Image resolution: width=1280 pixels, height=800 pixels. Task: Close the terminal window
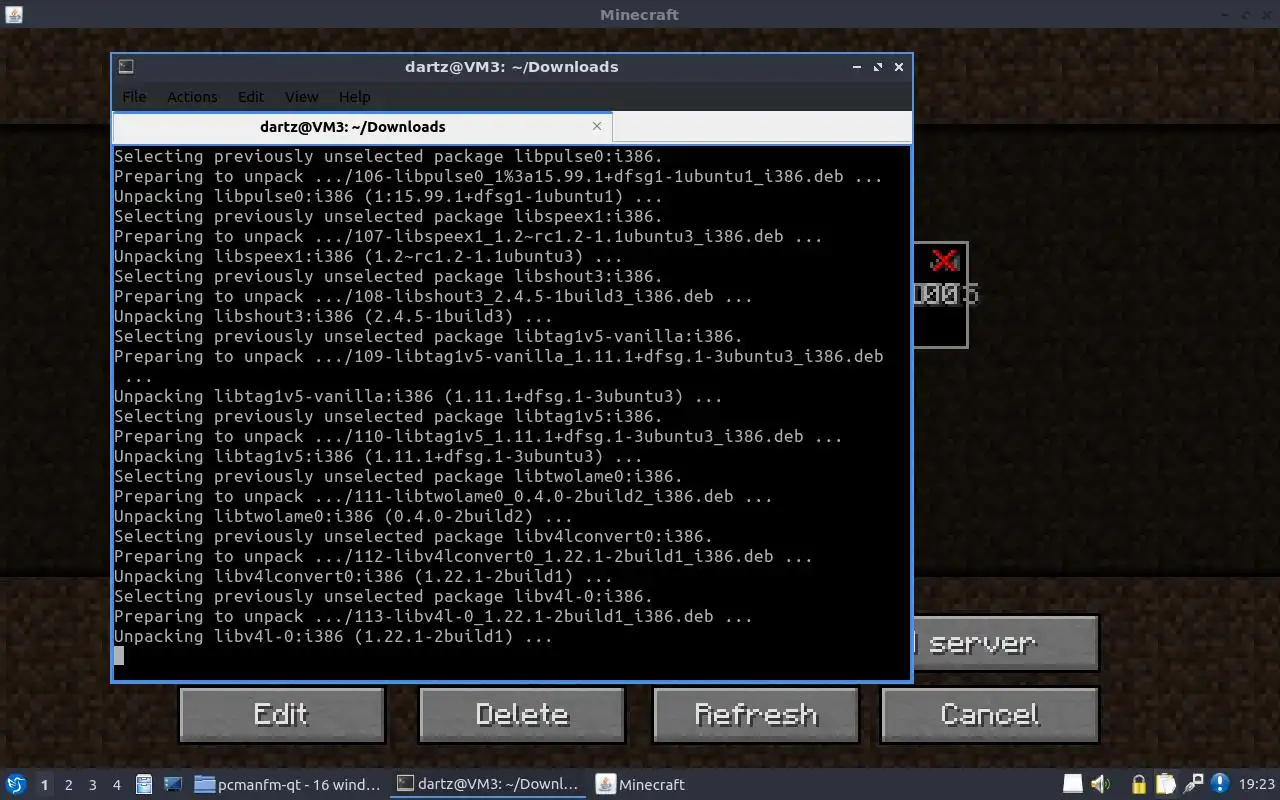coord(899,67)
